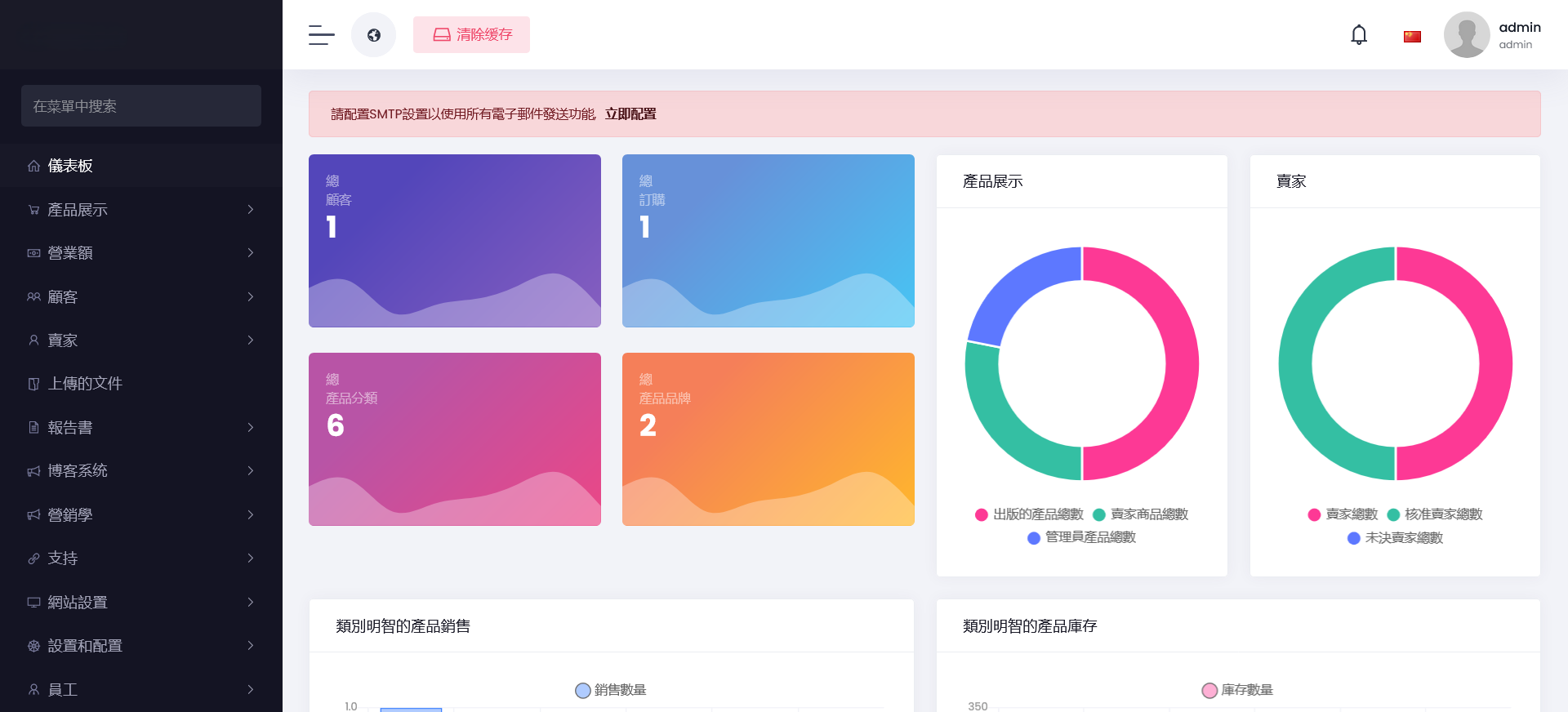Open 儀表板 in the sidebar
1568x712 pixels.
tap(70, 166)
